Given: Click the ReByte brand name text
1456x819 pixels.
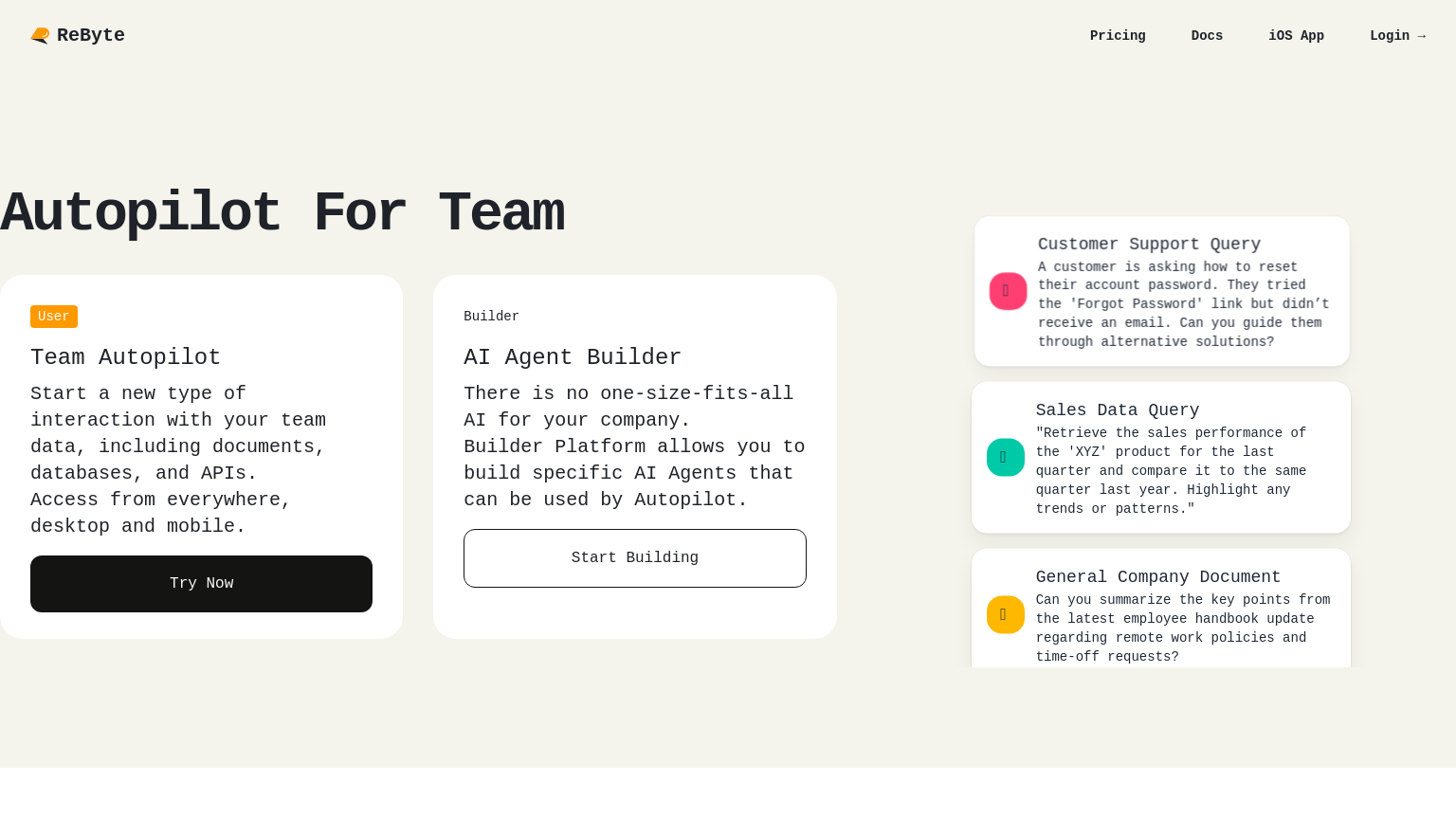Looking at the screenshot, I should pyautogui.click(x=91, y=36).
